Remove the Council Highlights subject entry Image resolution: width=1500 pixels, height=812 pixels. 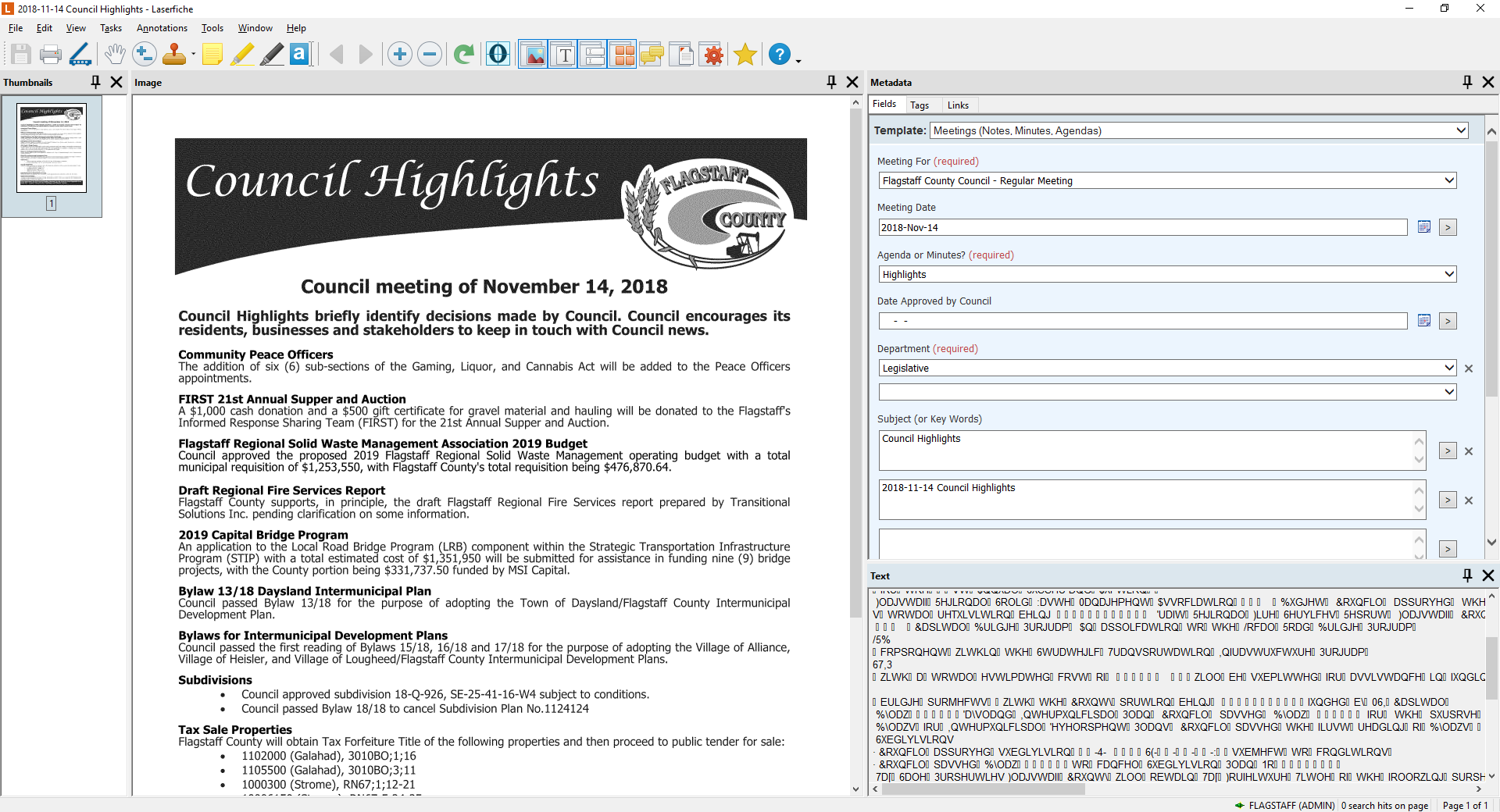click(x=1469, y=451)
